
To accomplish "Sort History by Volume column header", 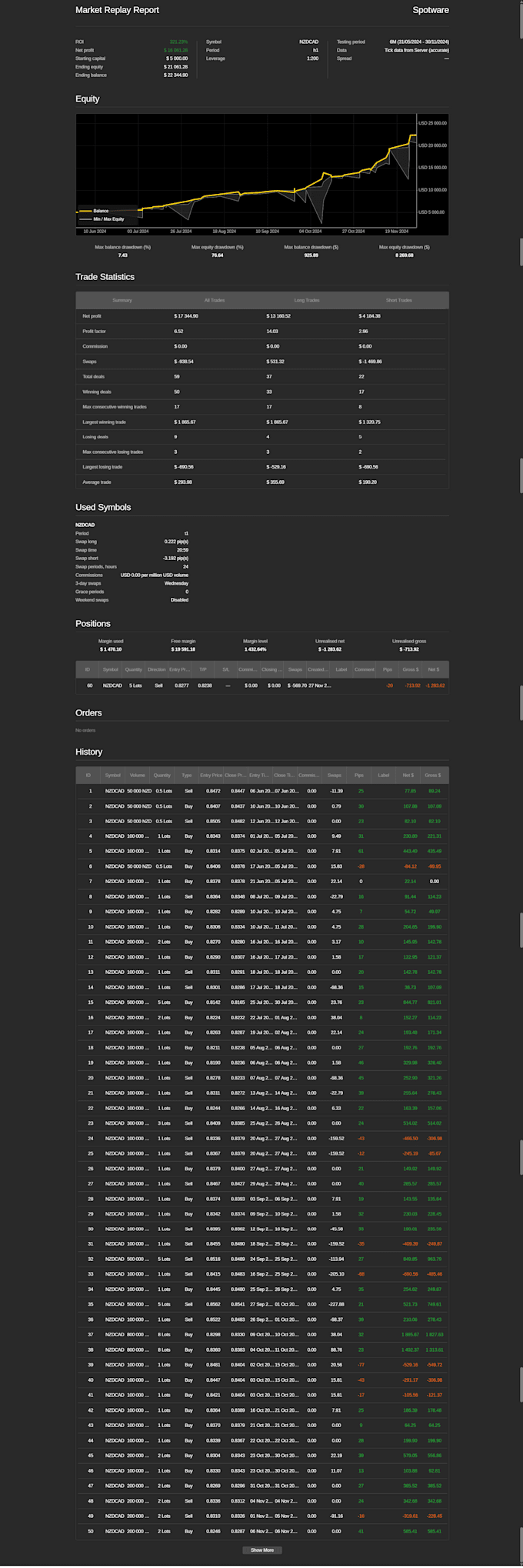I will [x=138, y=775].
